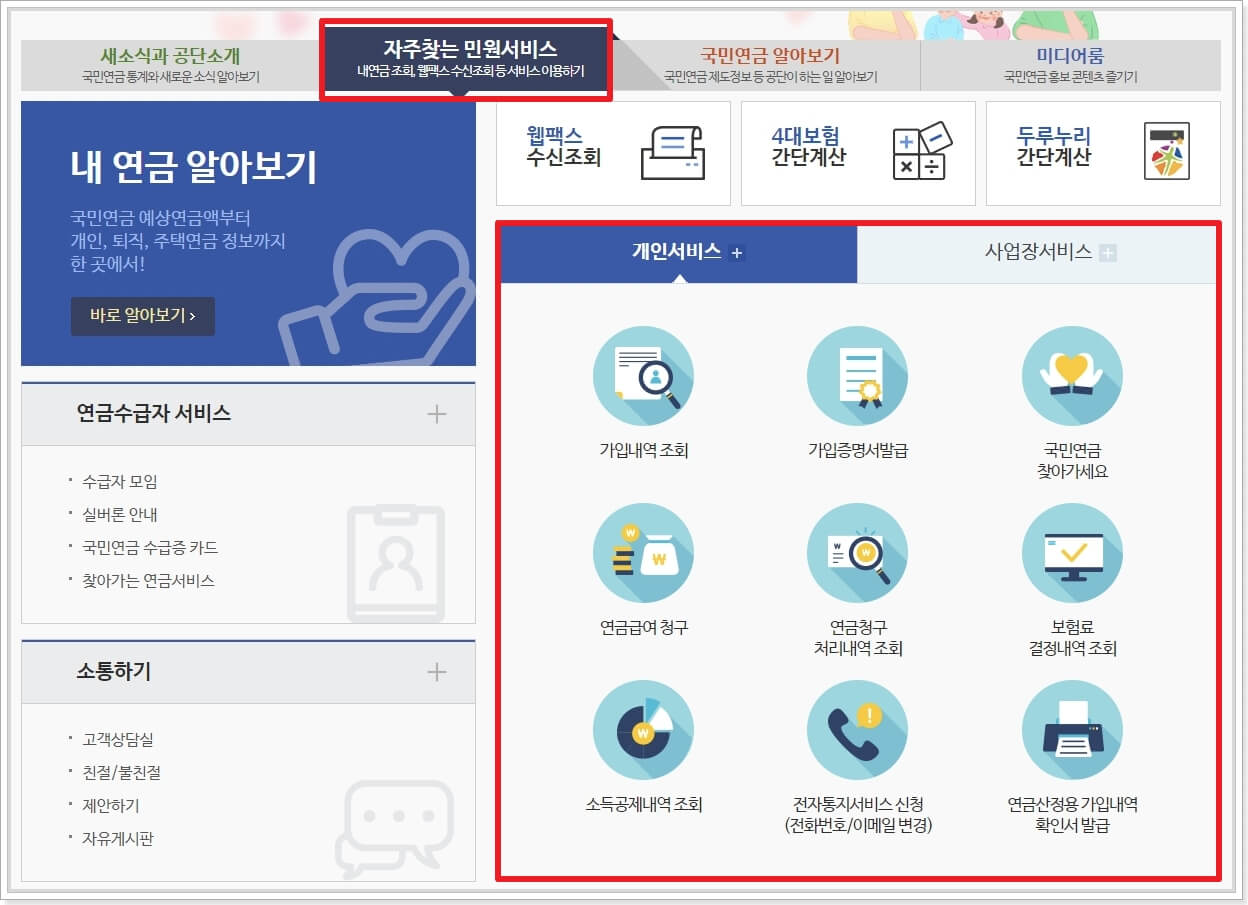Expand the 개인서비스 plus control
The height and width of the screenshot is (905, 1248).
[x=740, y=253]
